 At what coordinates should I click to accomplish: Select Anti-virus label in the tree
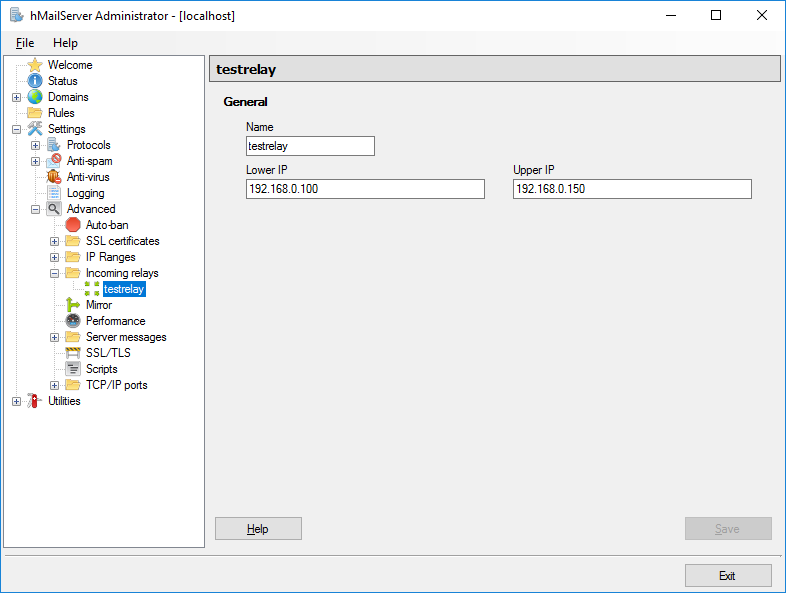(88, 177)
